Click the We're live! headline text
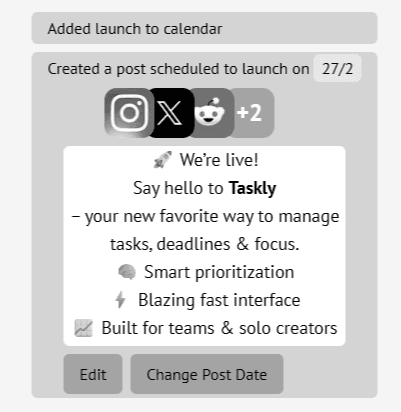This screenshot has width=401, height=412. pos(219,160)
